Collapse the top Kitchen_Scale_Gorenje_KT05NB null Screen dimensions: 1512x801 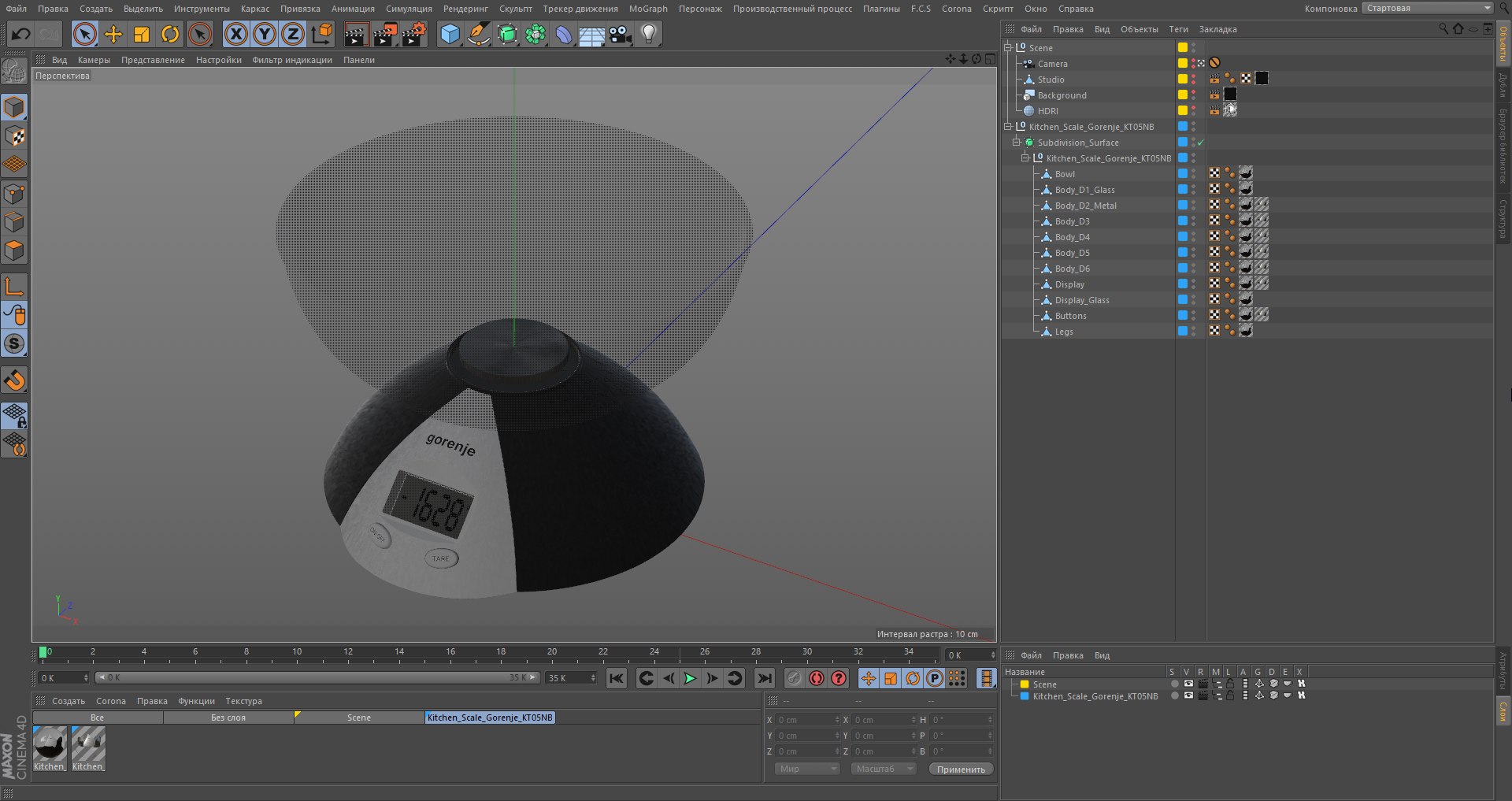click(x=1008, y=126)
